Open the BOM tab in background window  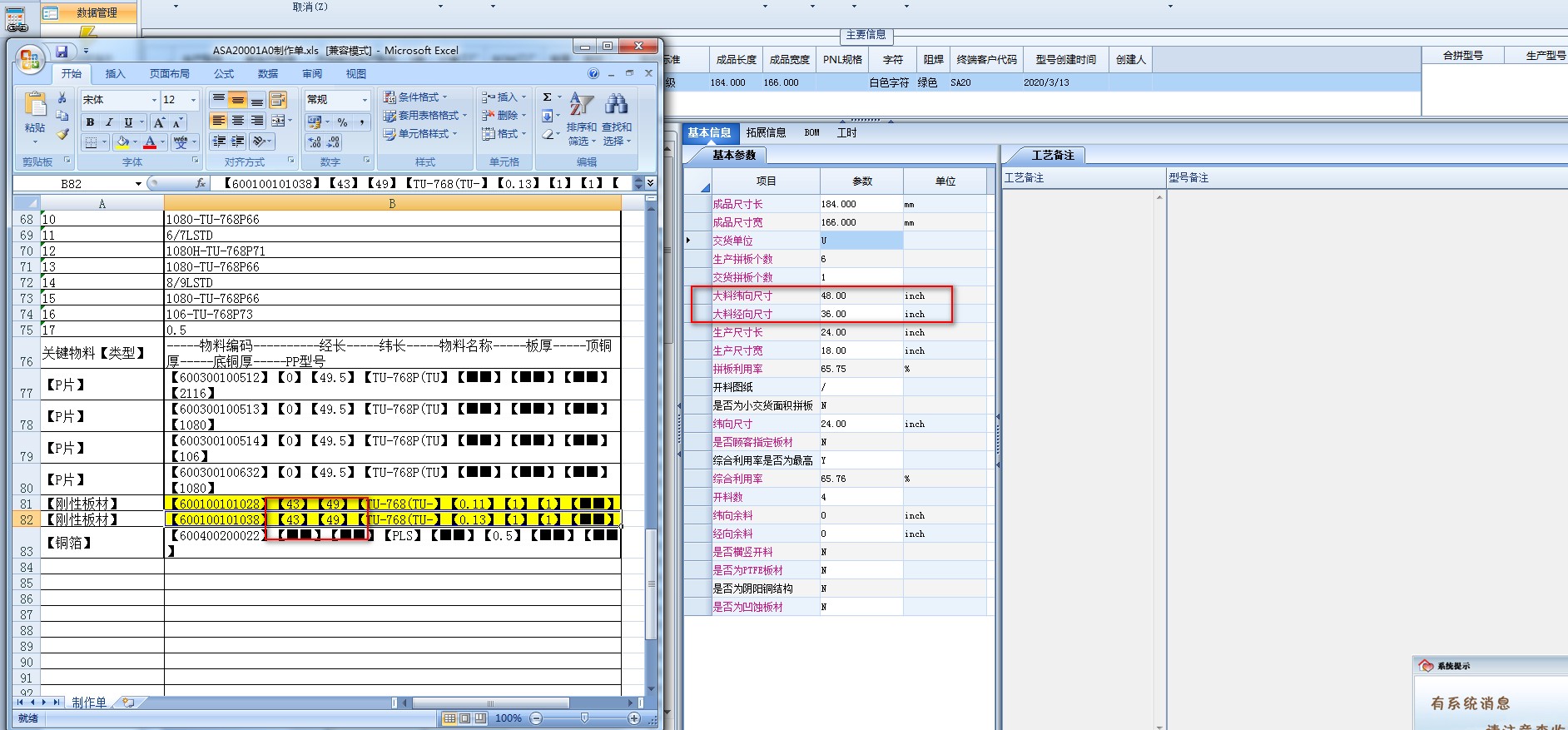tap(812, 132)
